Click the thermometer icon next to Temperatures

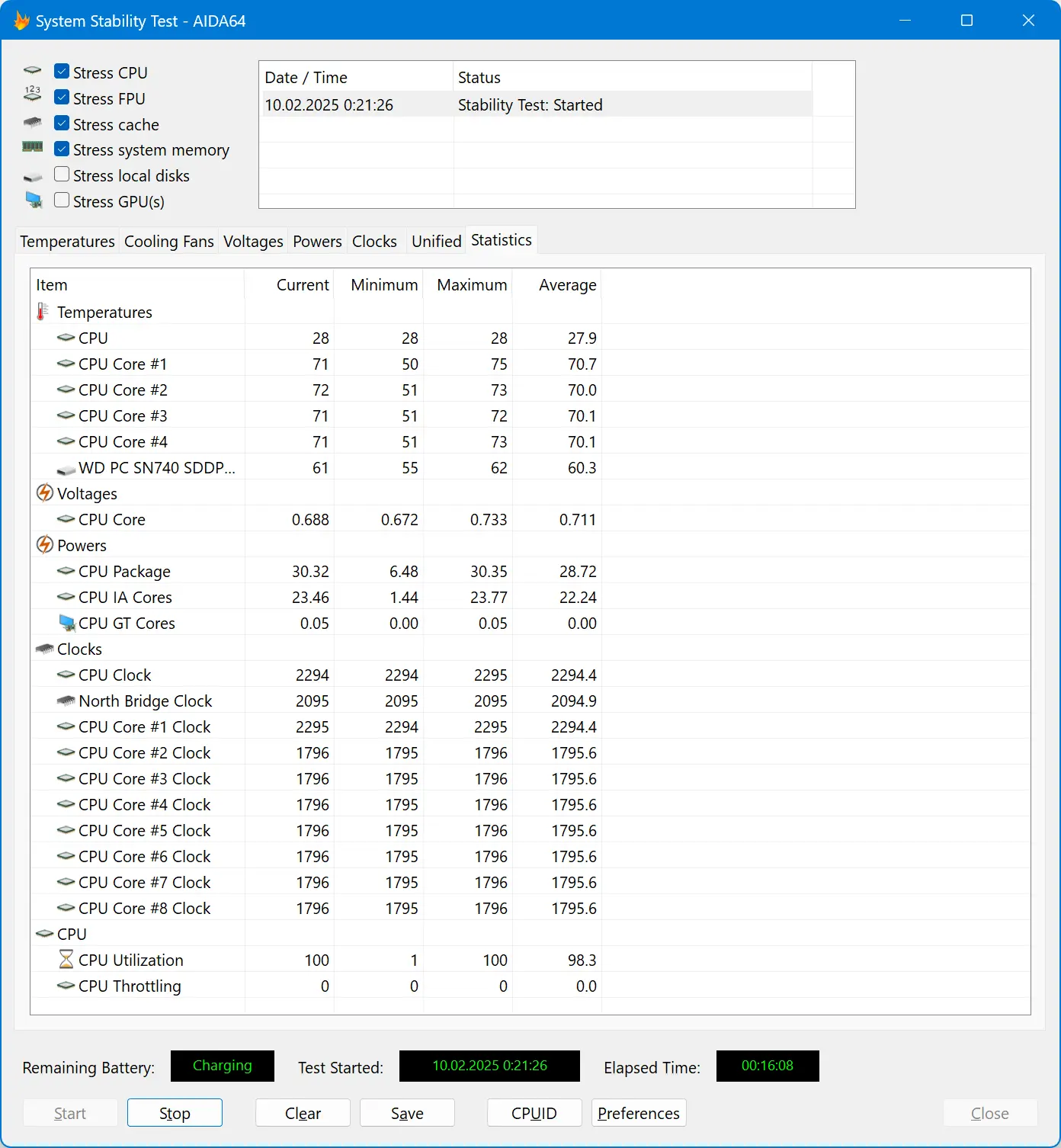click(x=43, y=311)
